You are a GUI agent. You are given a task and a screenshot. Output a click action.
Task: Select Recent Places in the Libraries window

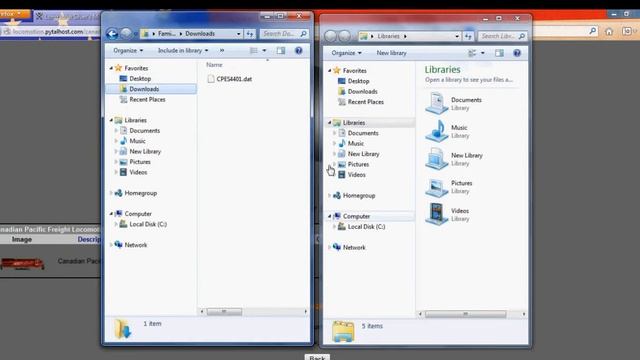[x=365, y=102]
